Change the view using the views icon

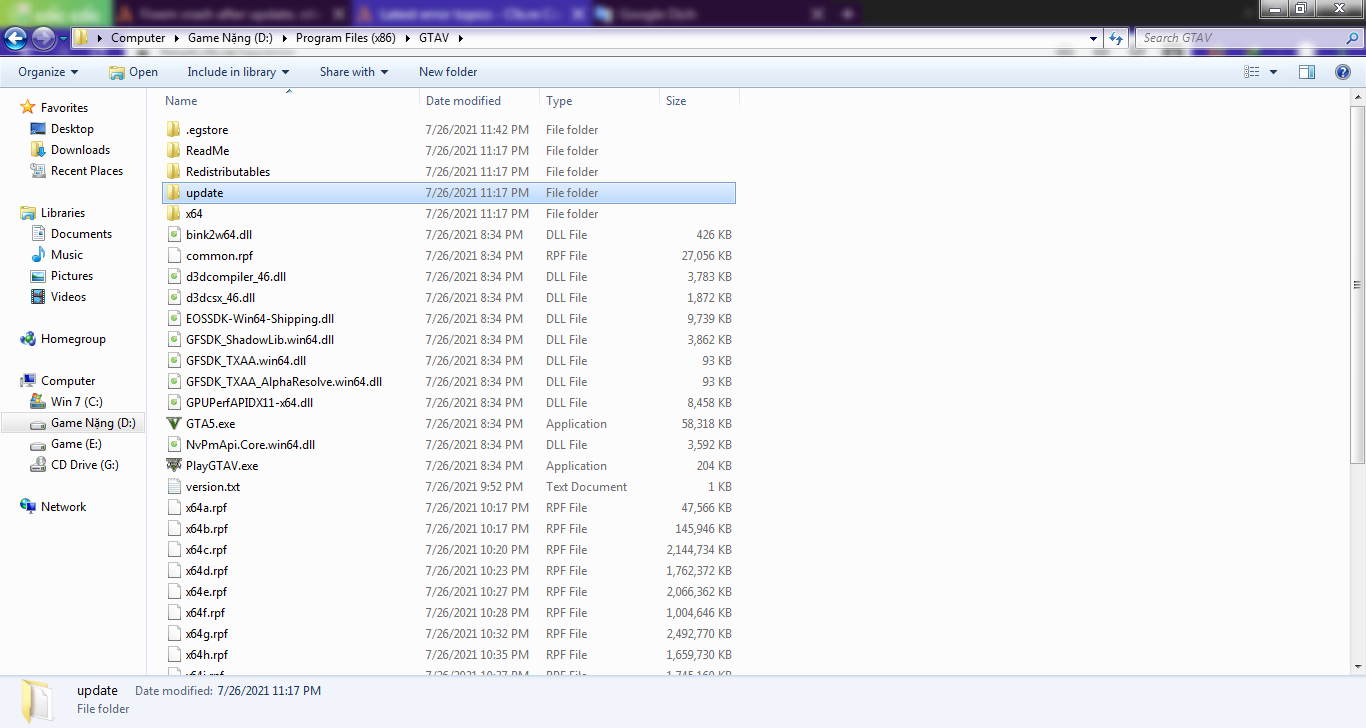(1253, 71)
